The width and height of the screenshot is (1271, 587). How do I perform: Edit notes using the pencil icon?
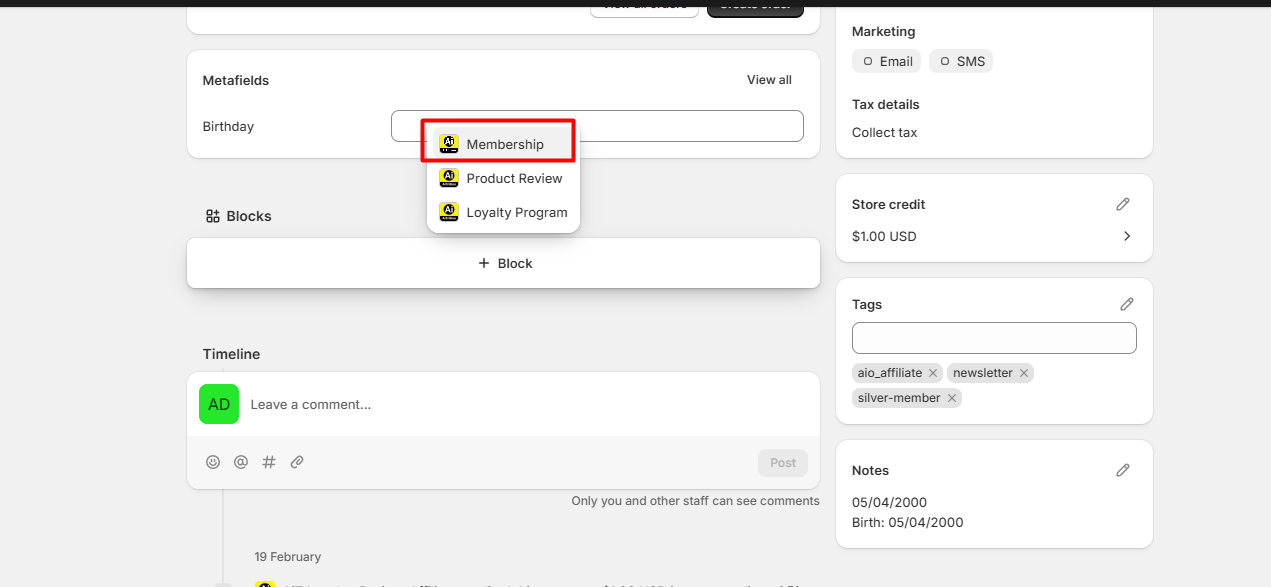coord(1123,470)
